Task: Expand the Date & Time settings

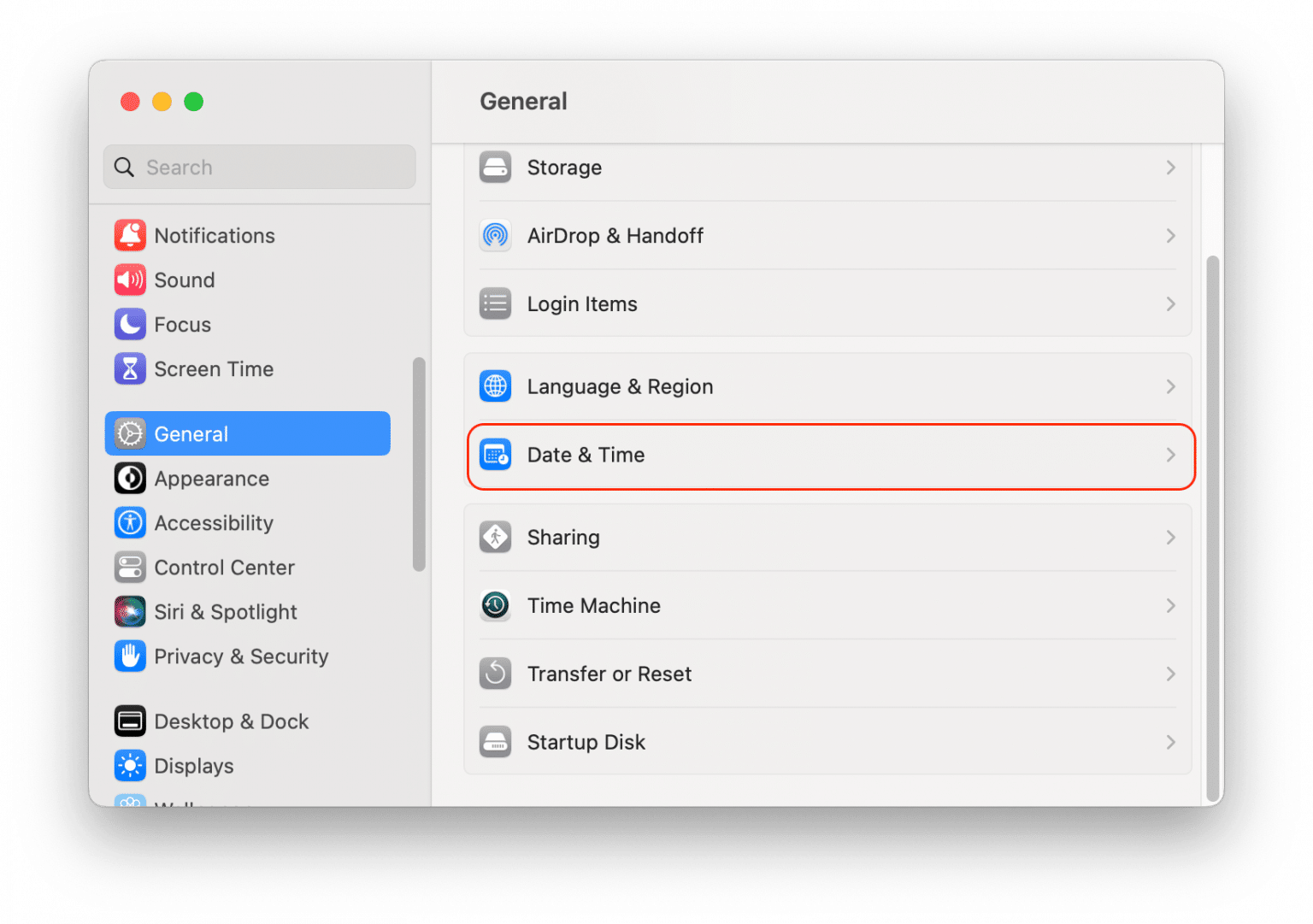Action: point(829,456)
